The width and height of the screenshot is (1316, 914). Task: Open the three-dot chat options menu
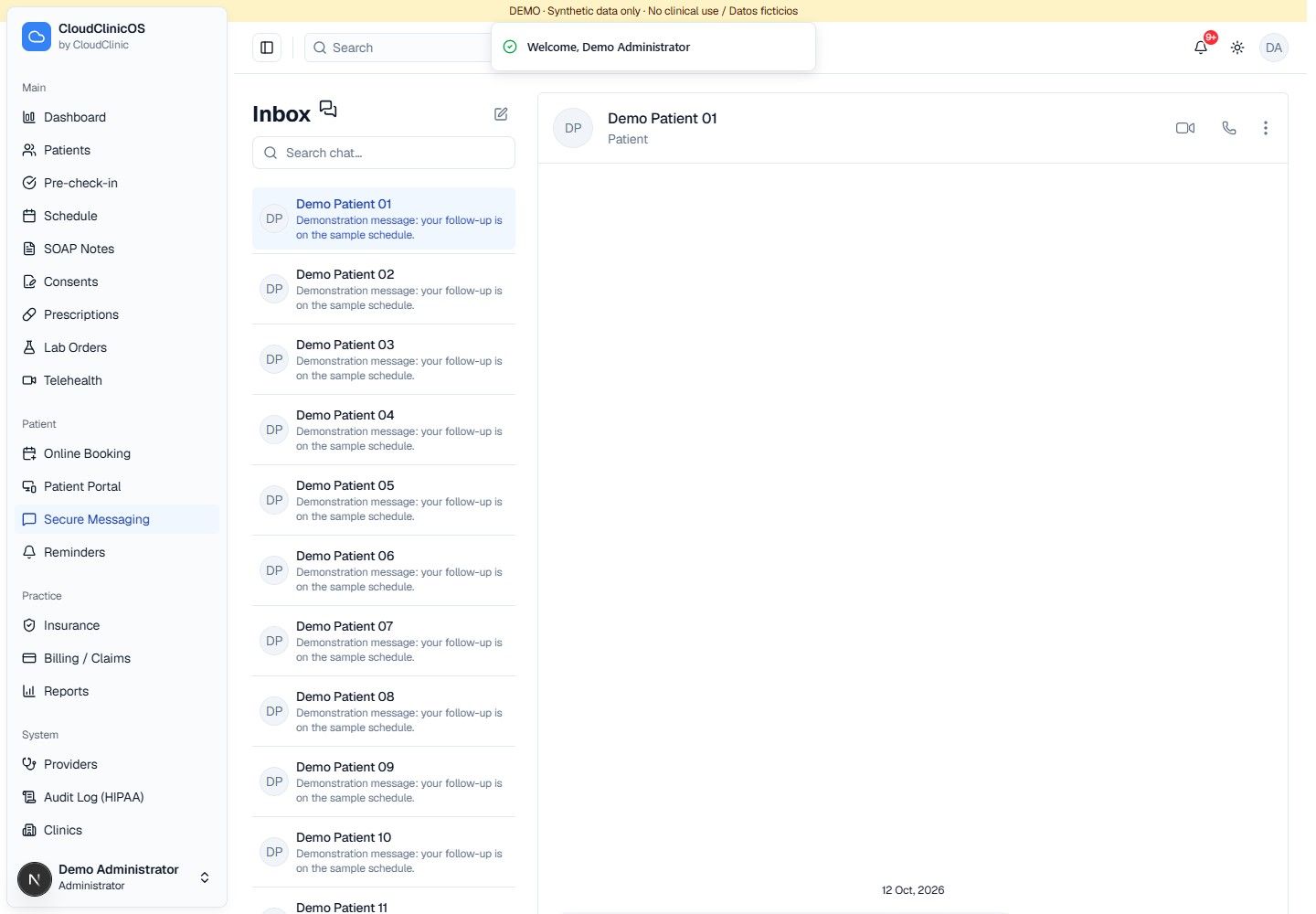point(1266,128)
